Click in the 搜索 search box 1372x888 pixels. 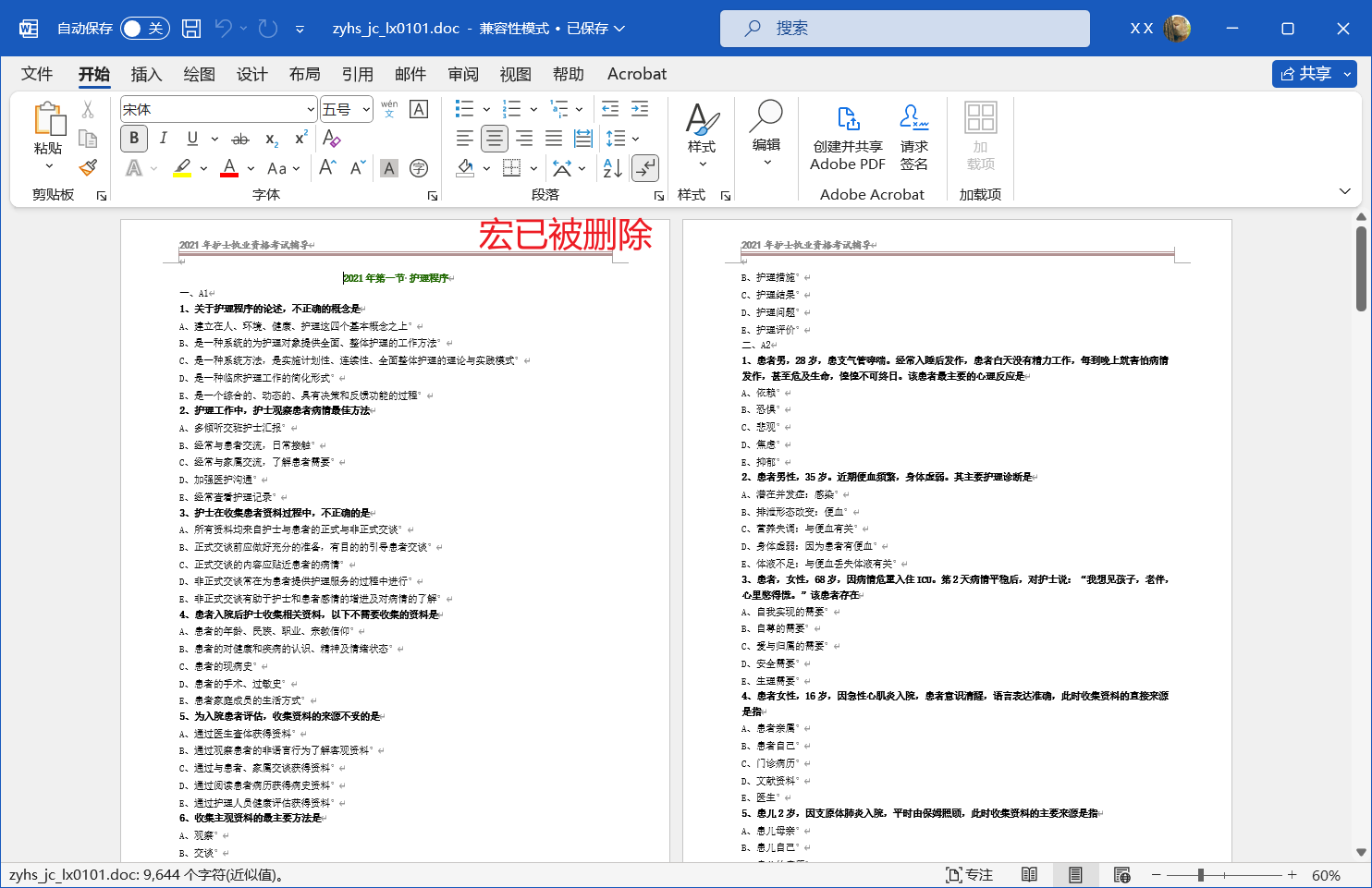tap(904, 29)
